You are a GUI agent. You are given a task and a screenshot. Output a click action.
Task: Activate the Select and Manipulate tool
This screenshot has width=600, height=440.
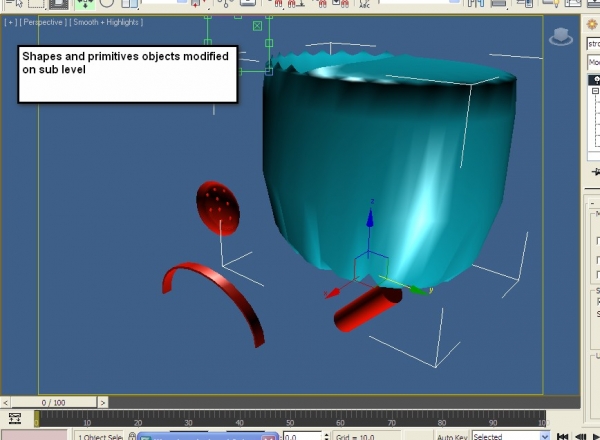226,3
